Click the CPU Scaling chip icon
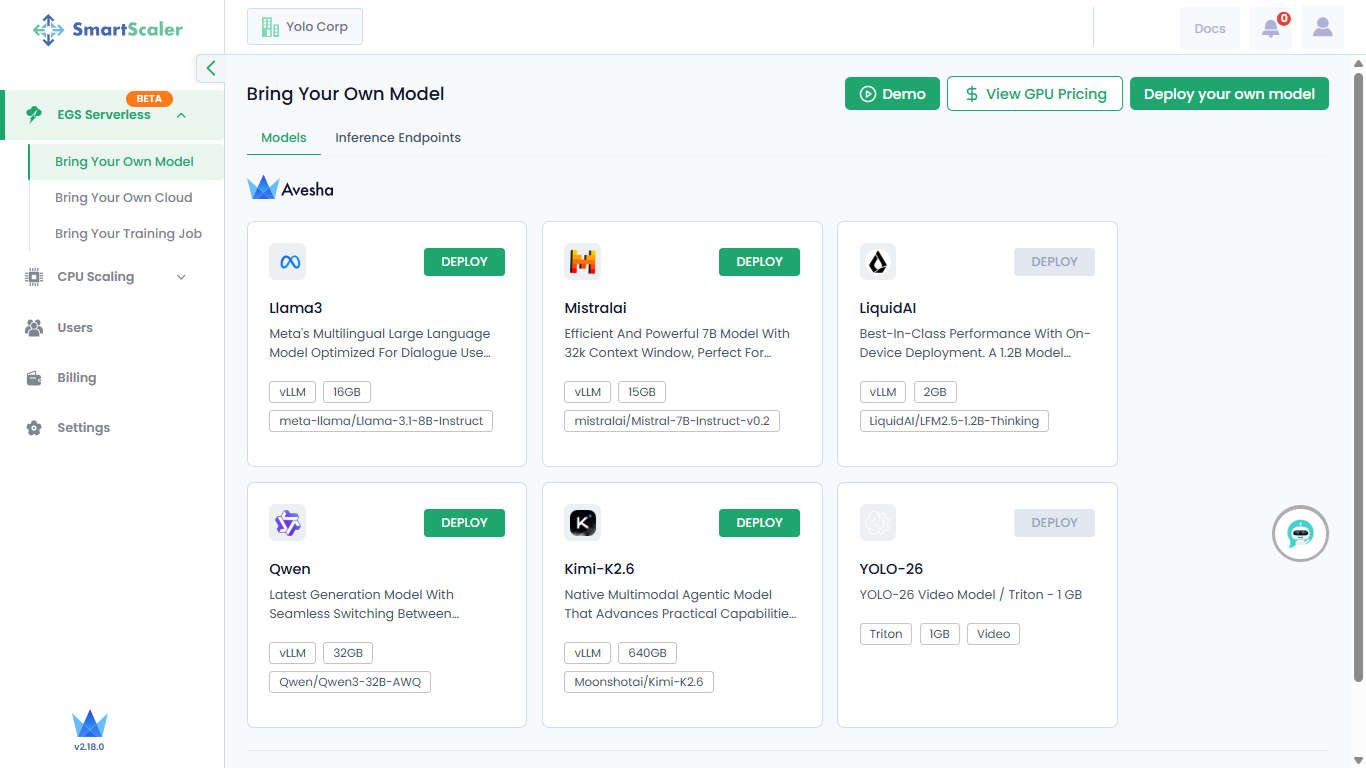The height and width of the screenshot is (768, 1366). 34,277
